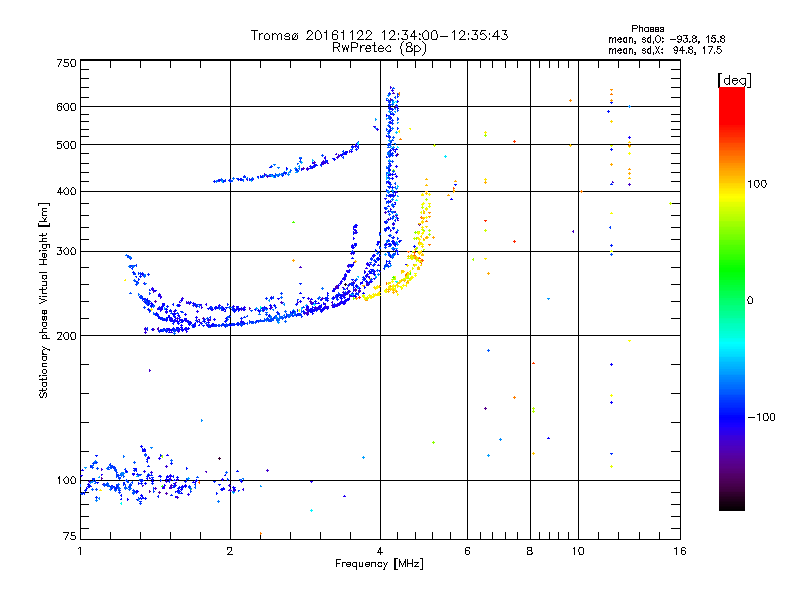Click the x-axis tick '4'
This screenshot has height=600, width=800.
[380, 551]
